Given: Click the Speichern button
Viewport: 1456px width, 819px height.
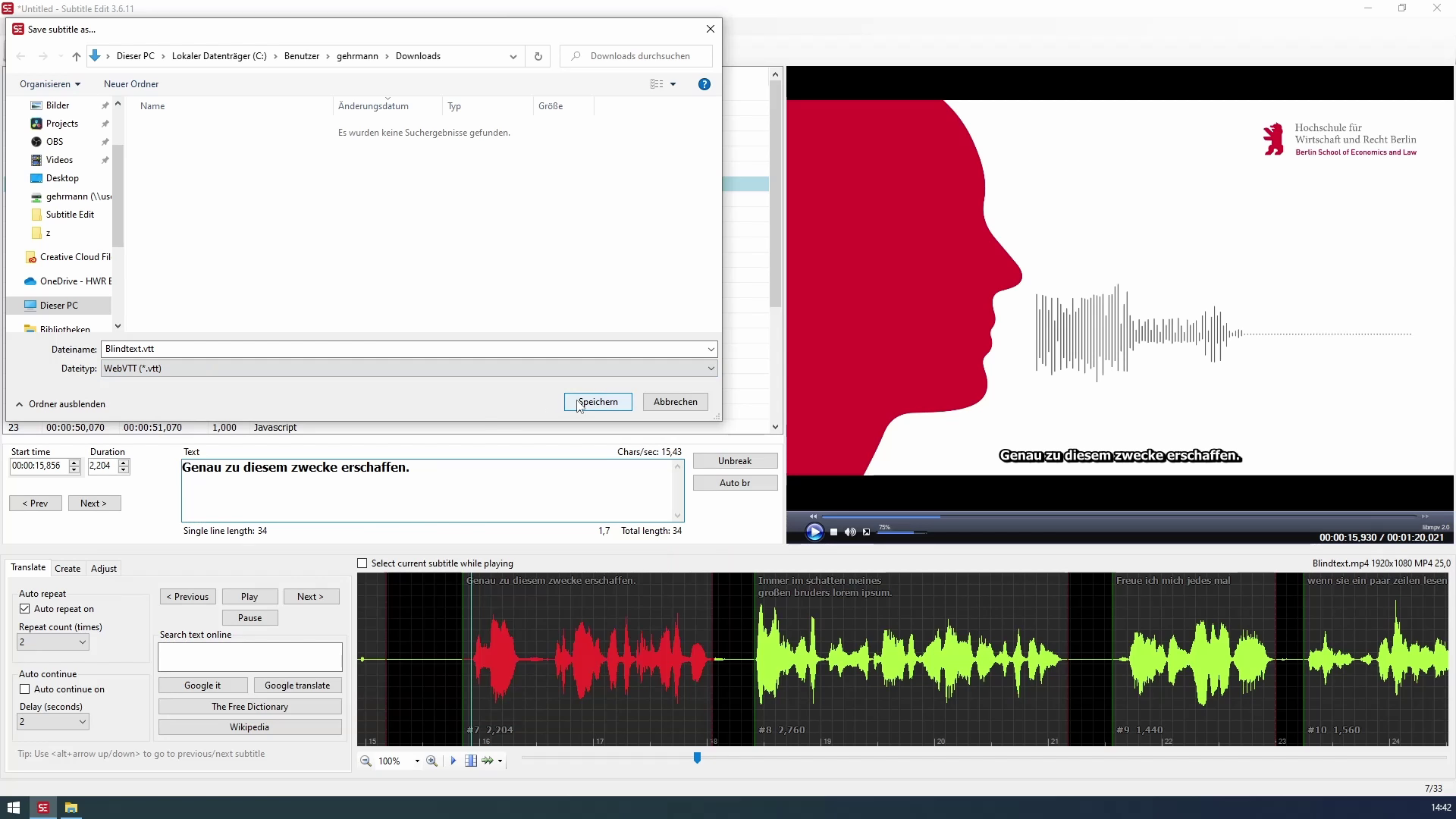Looking at the screenshot, I should click(598, 402).
